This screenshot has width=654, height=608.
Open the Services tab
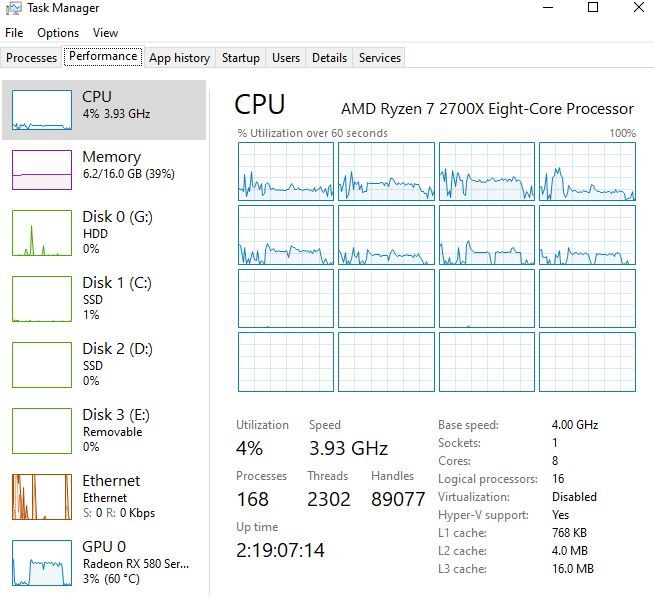click(380, 58)
